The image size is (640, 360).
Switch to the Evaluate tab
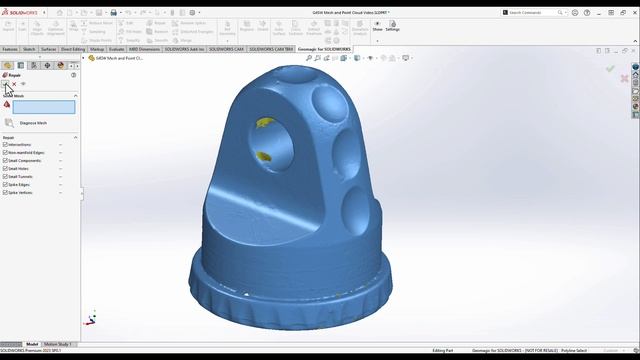[x=116, y=49]
